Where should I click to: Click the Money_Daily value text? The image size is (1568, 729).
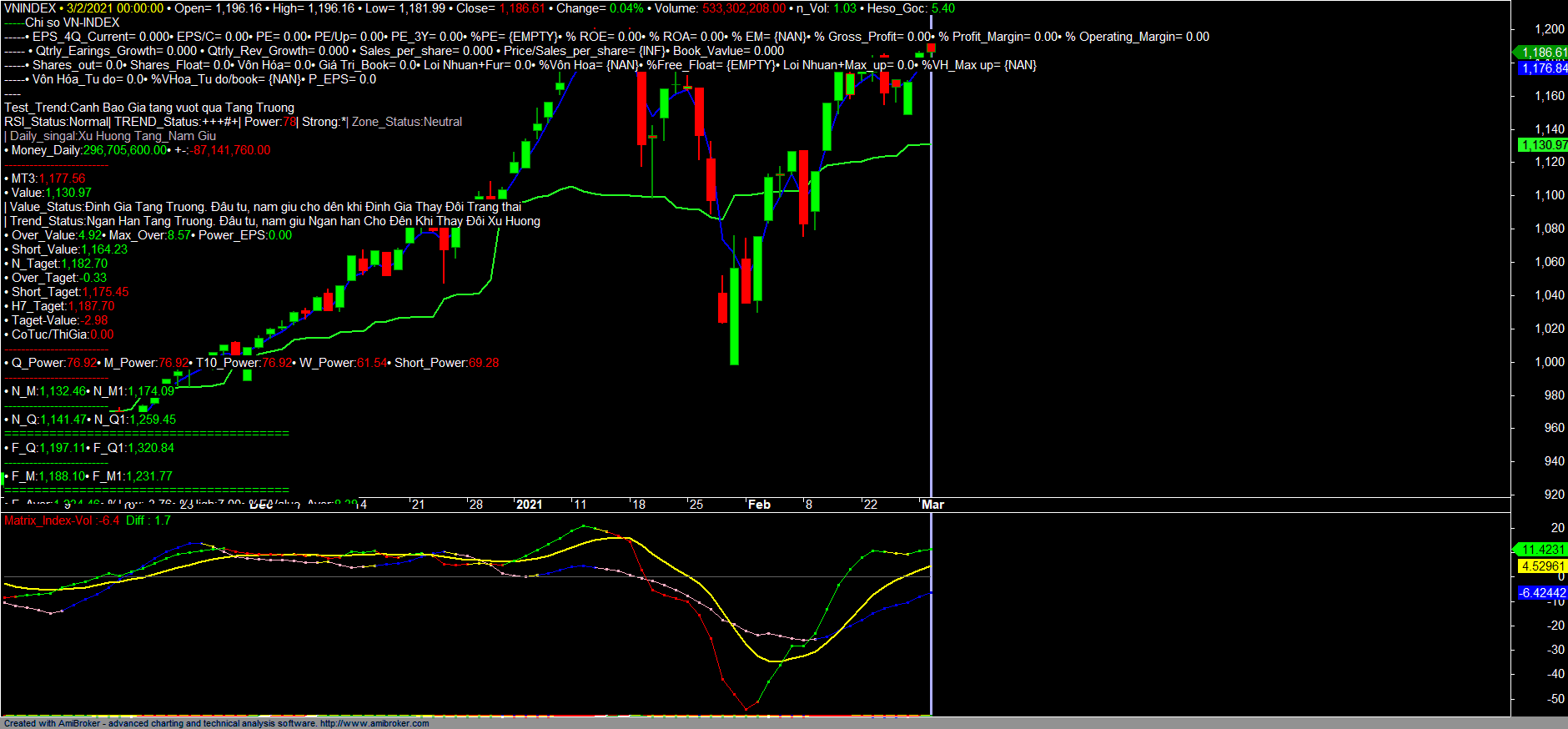(125, 150)
